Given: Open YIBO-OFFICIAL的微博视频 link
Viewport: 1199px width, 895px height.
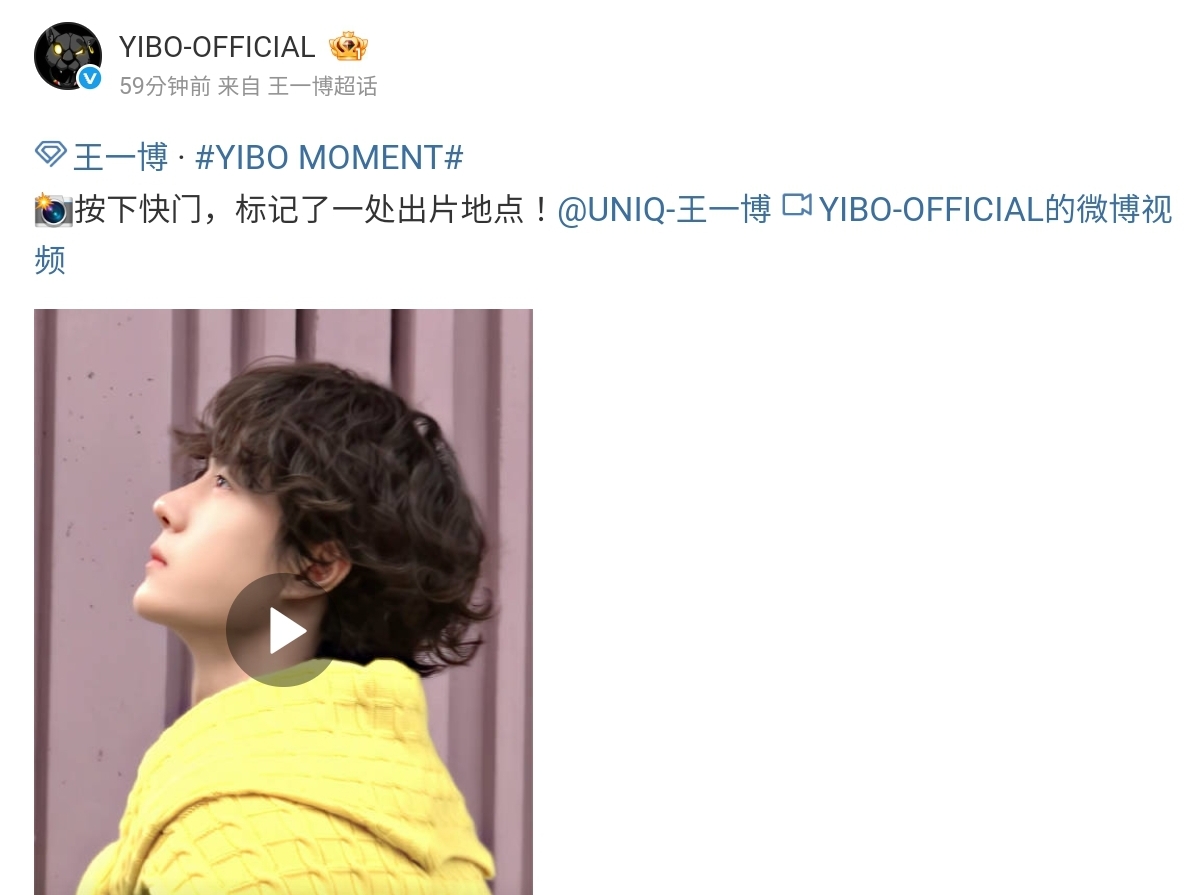Looking at the screenshot, I should pyautogui.click(x=995, y=209).
